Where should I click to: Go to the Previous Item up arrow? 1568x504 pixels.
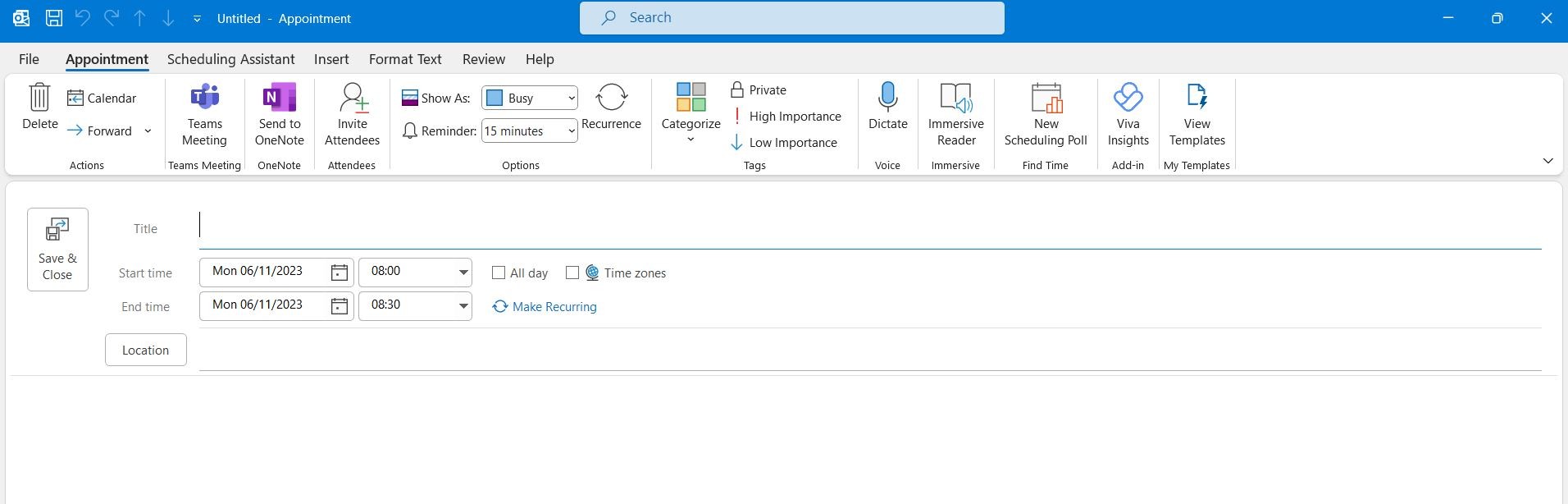coord(139,18)
